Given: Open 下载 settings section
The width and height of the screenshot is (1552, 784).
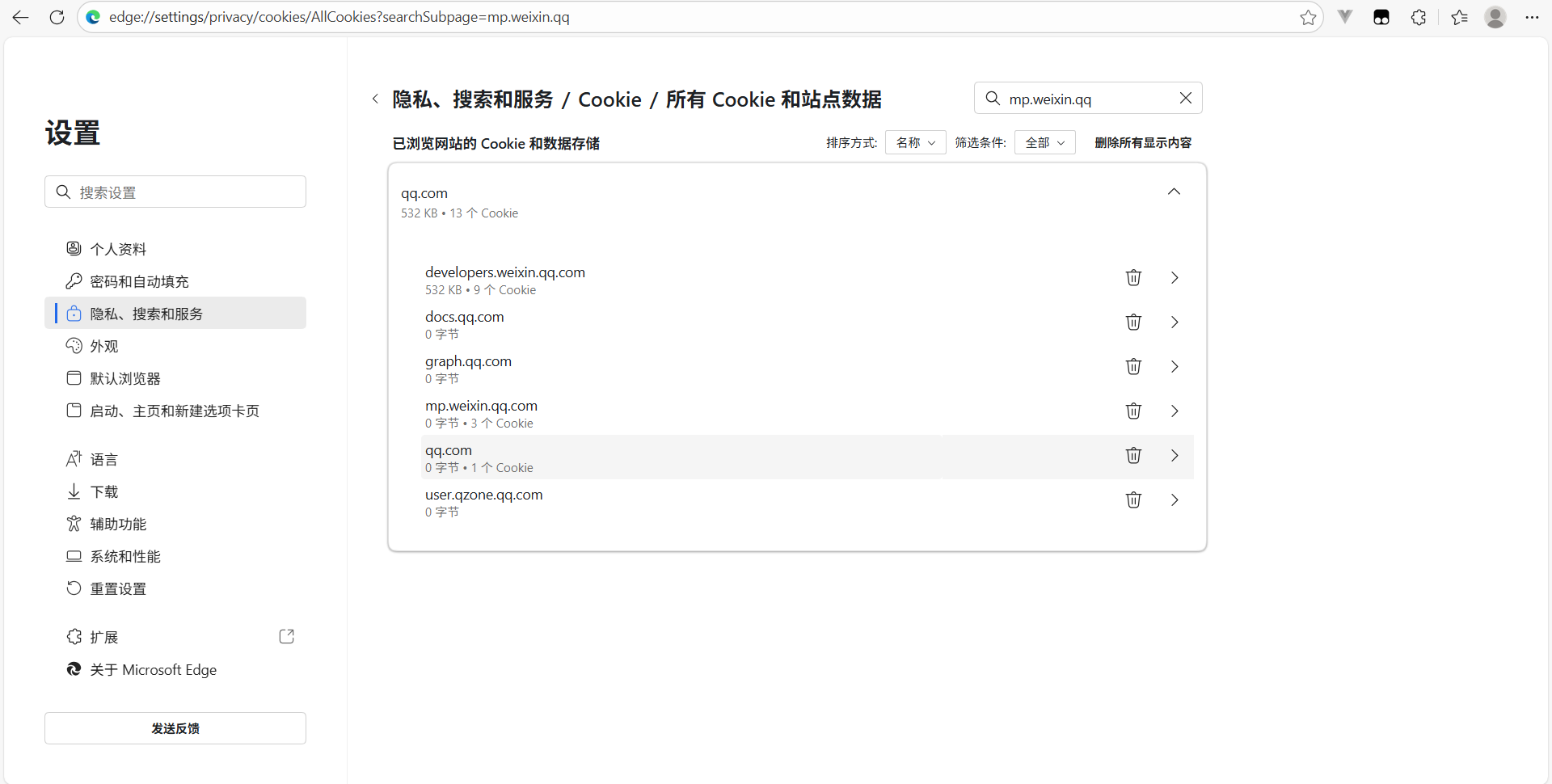Looking at the screenshot, I should tap(175, 491).
